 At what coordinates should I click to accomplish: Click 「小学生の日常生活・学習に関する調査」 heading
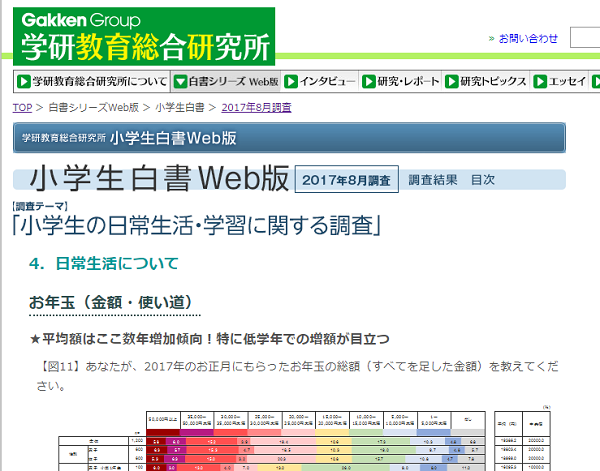pos(197,225)
